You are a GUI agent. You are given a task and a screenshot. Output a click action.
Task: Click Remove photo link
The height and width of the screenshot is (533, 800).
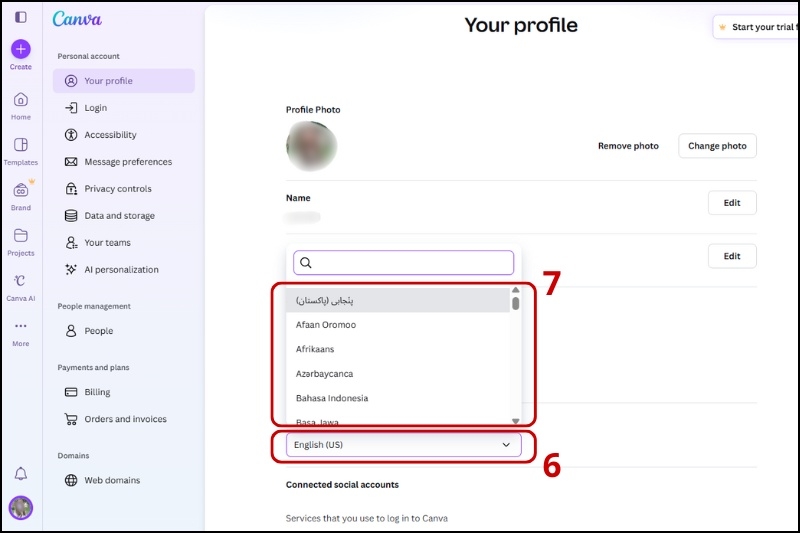pos(628,146)
